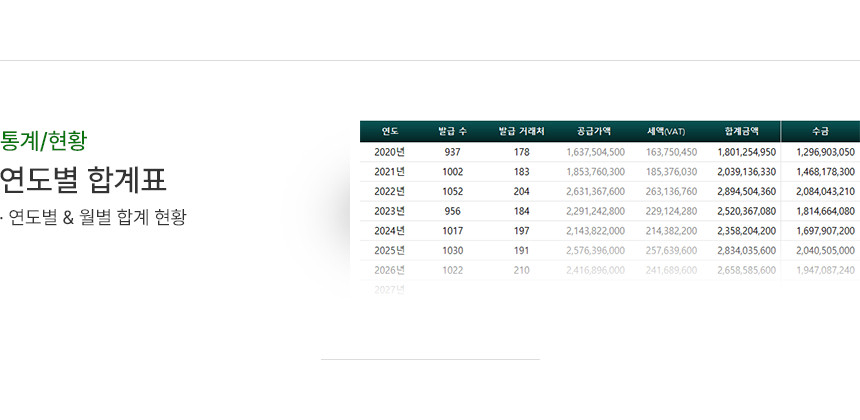This screenshot has height=420, width=860.
Task: Click the 발급 수 column header
Action: click(x=452, y=131)
